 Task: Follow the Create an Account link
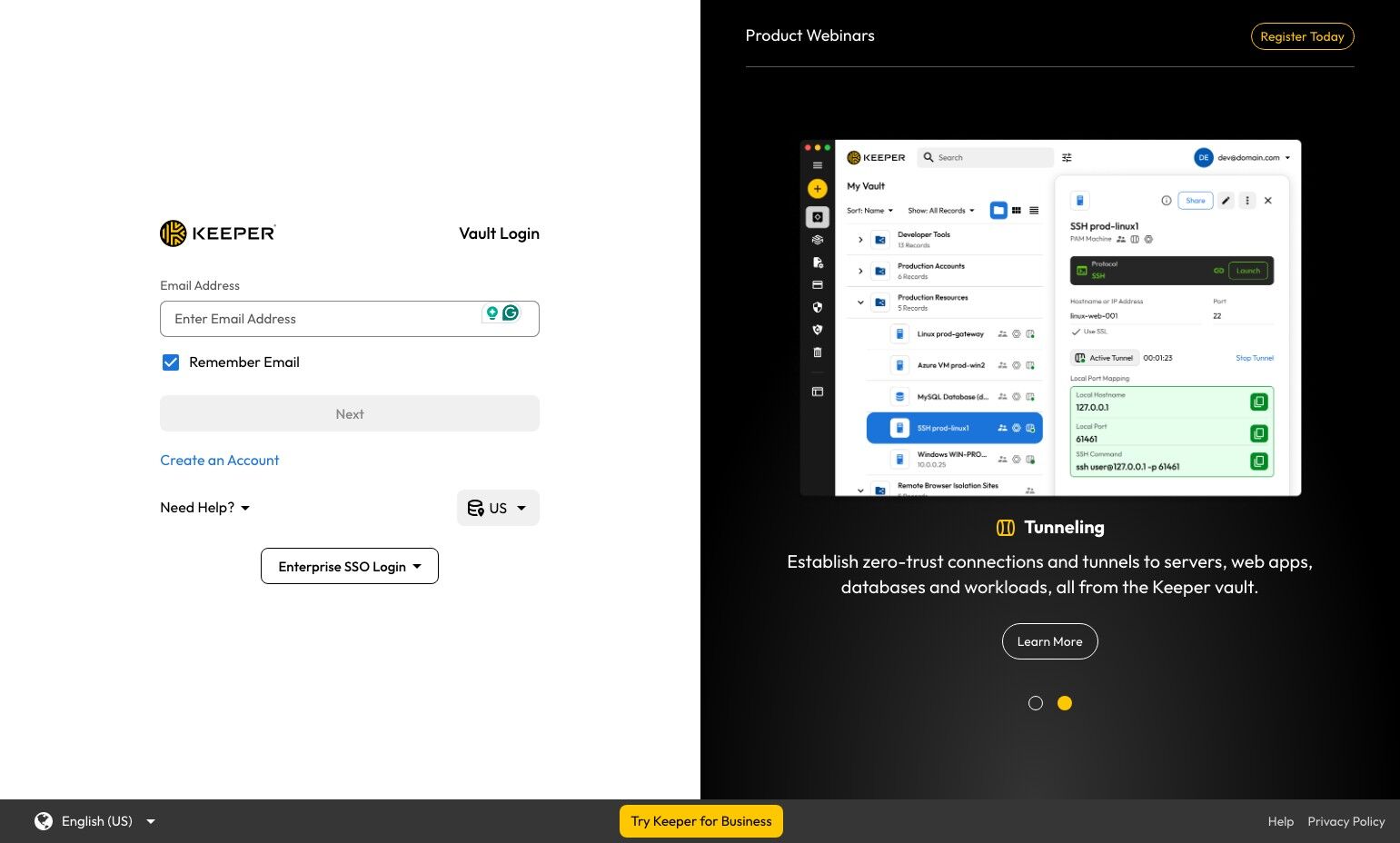(220, 461)
